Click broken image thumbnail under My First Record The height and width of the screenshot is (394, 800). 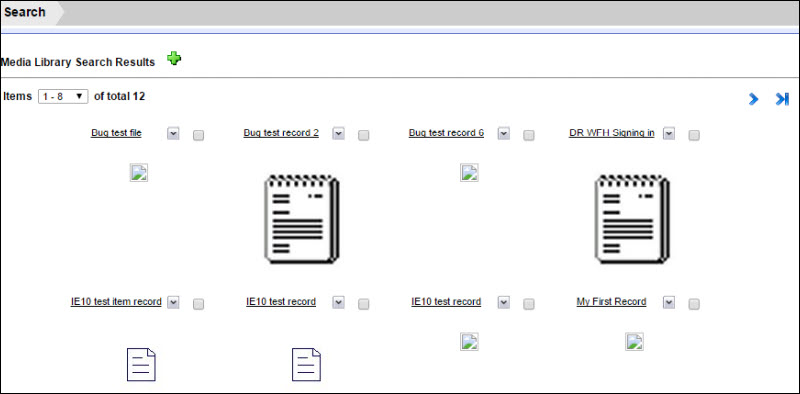pos(634,341)
